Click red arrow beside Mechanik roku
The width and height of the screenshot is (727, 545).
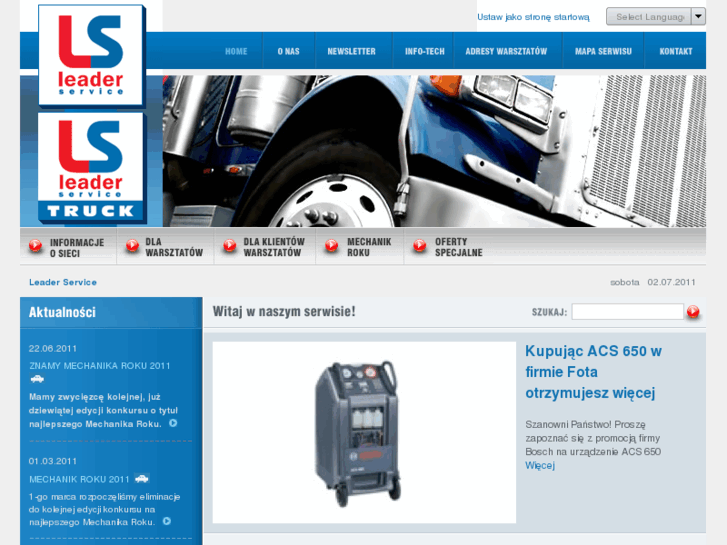point(332,246)
